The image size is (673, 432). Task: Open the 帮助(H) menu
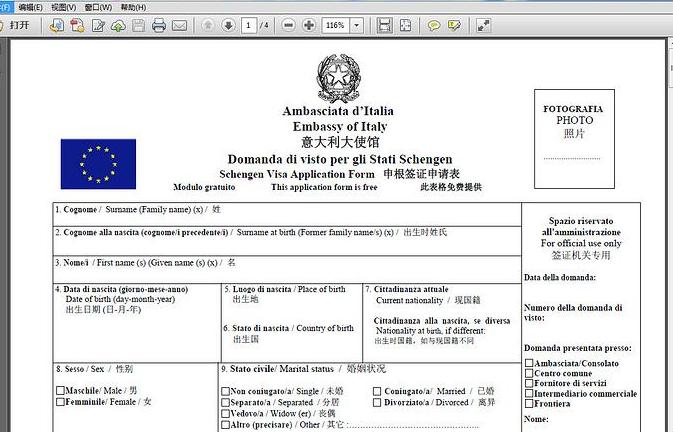click(133, 7)
